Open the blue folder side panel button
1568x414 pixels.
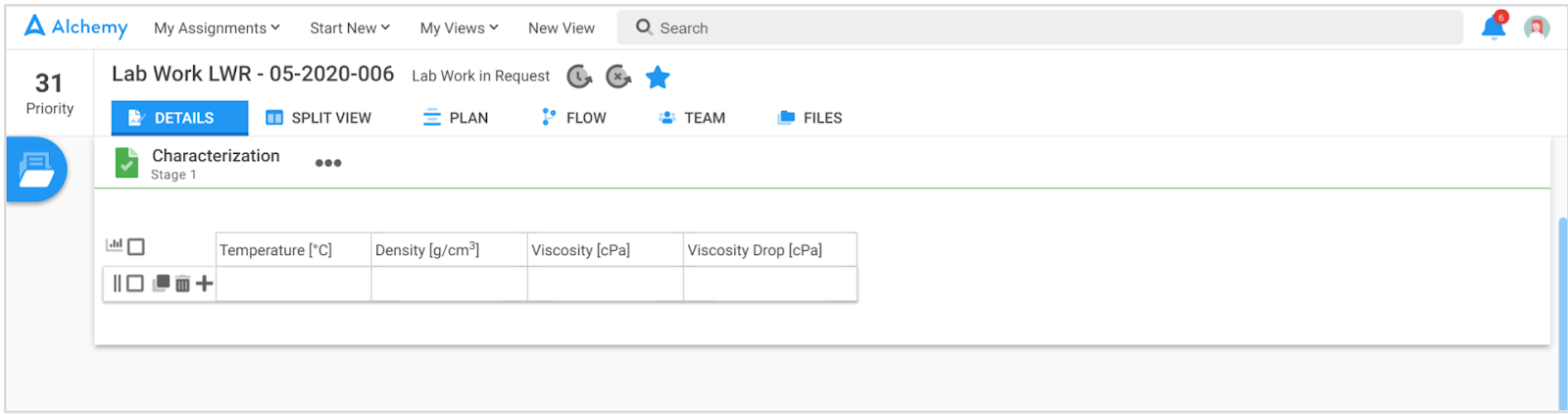click(36, 170)
